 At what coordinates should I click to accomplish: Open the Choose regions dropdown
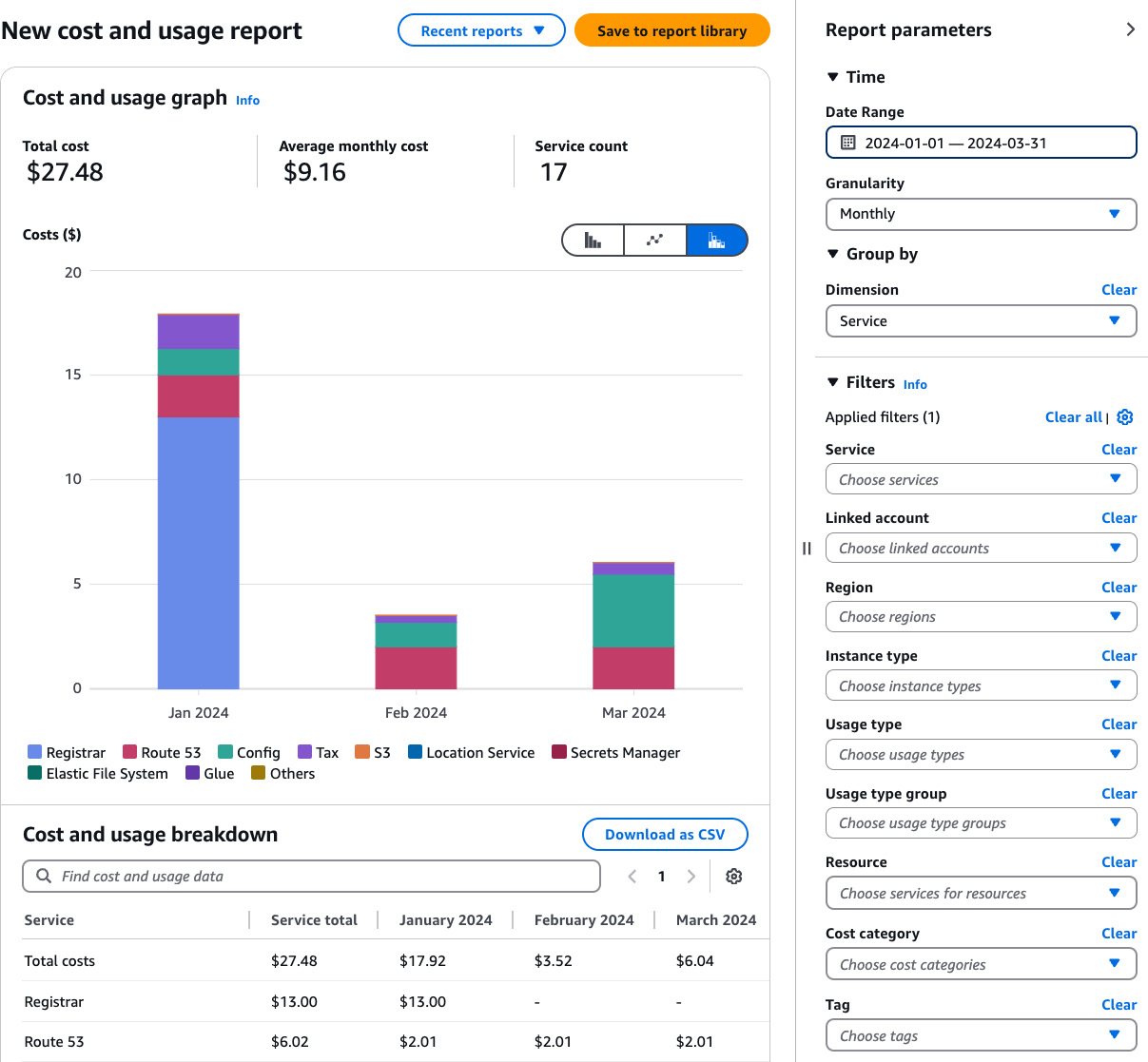tap(981, 617)
